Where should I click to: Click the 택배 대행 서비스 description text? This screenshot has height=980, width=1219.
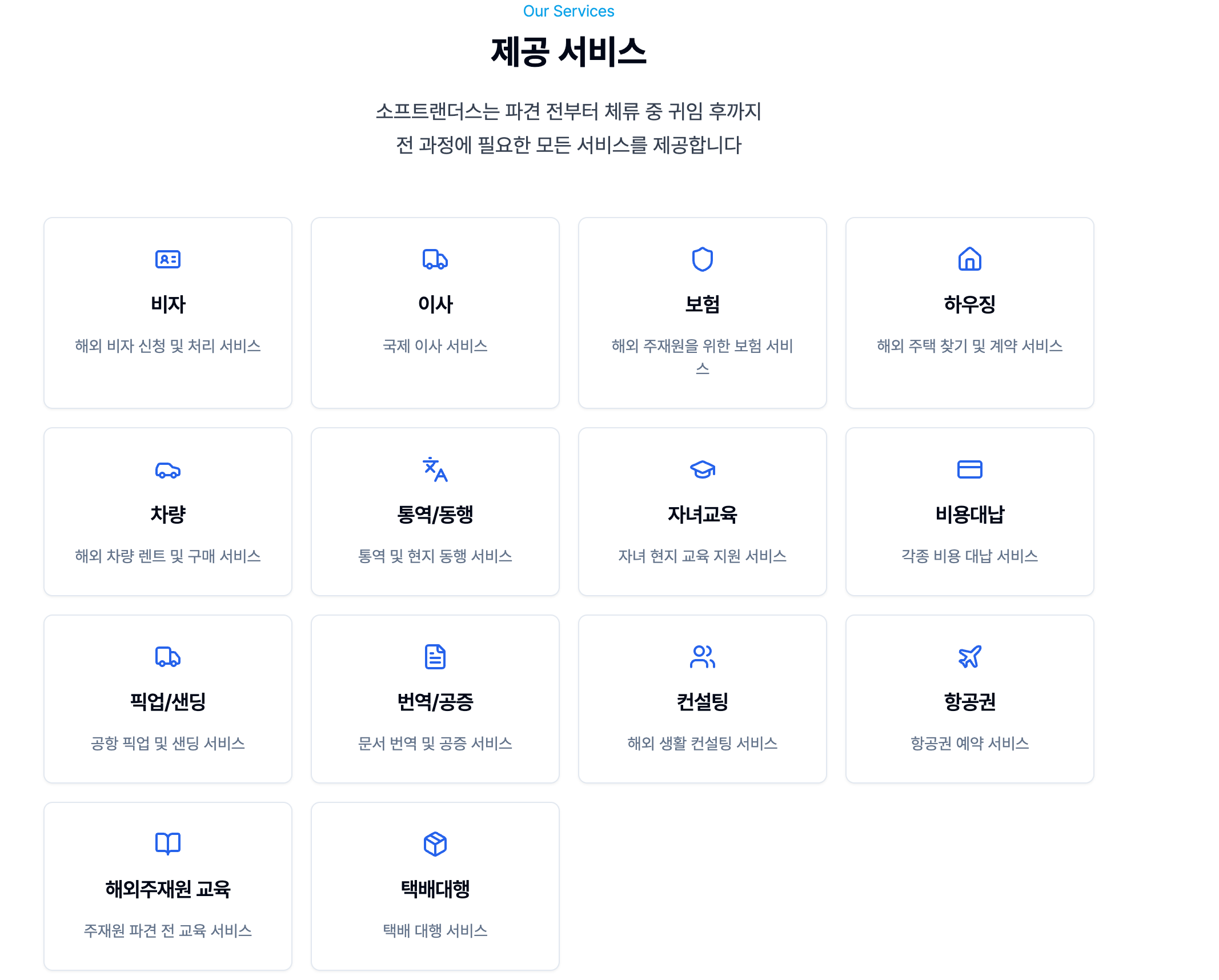[435, 931]
